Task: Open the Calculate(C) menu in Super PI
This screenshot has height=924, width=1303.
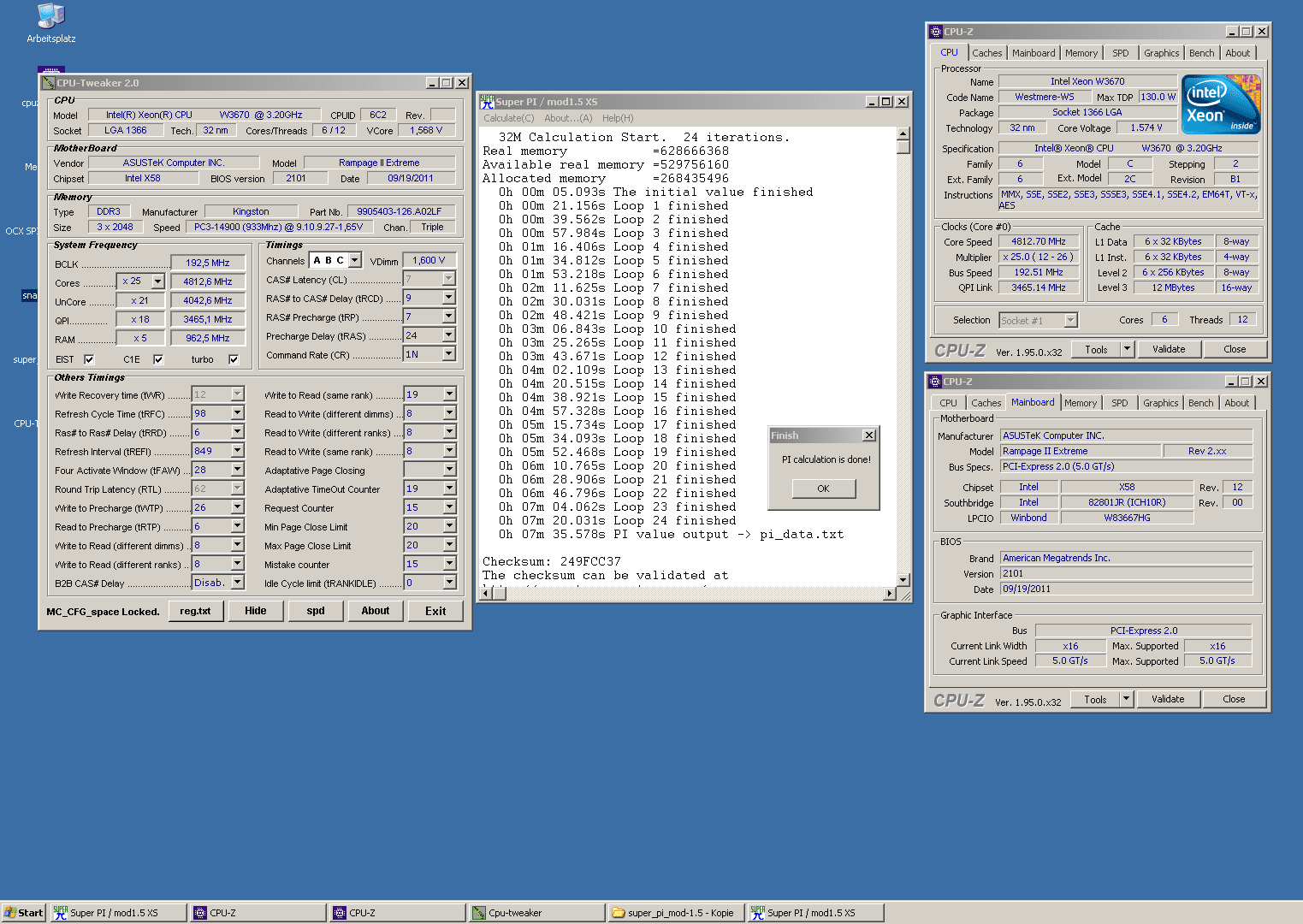Action: [508, 118]
